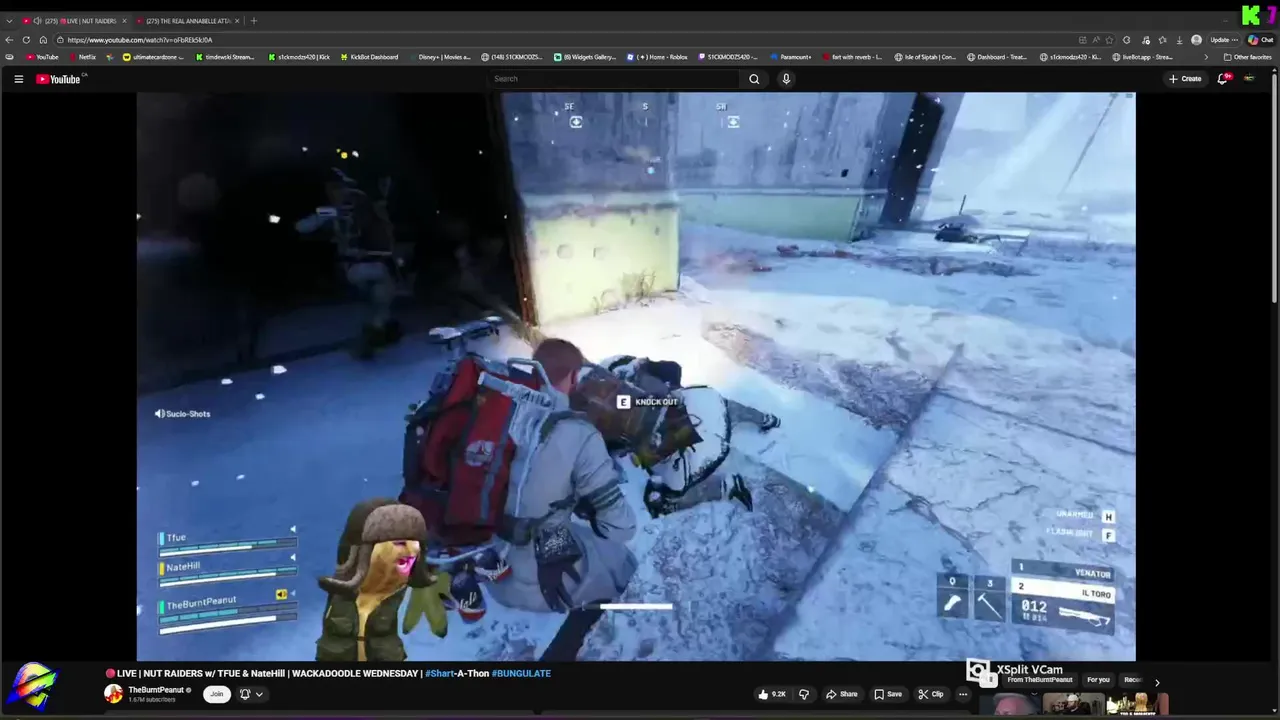Screen dimensions: 1280x720
Task: Open the Copilot Chat button
Action: pos(1260,40)
